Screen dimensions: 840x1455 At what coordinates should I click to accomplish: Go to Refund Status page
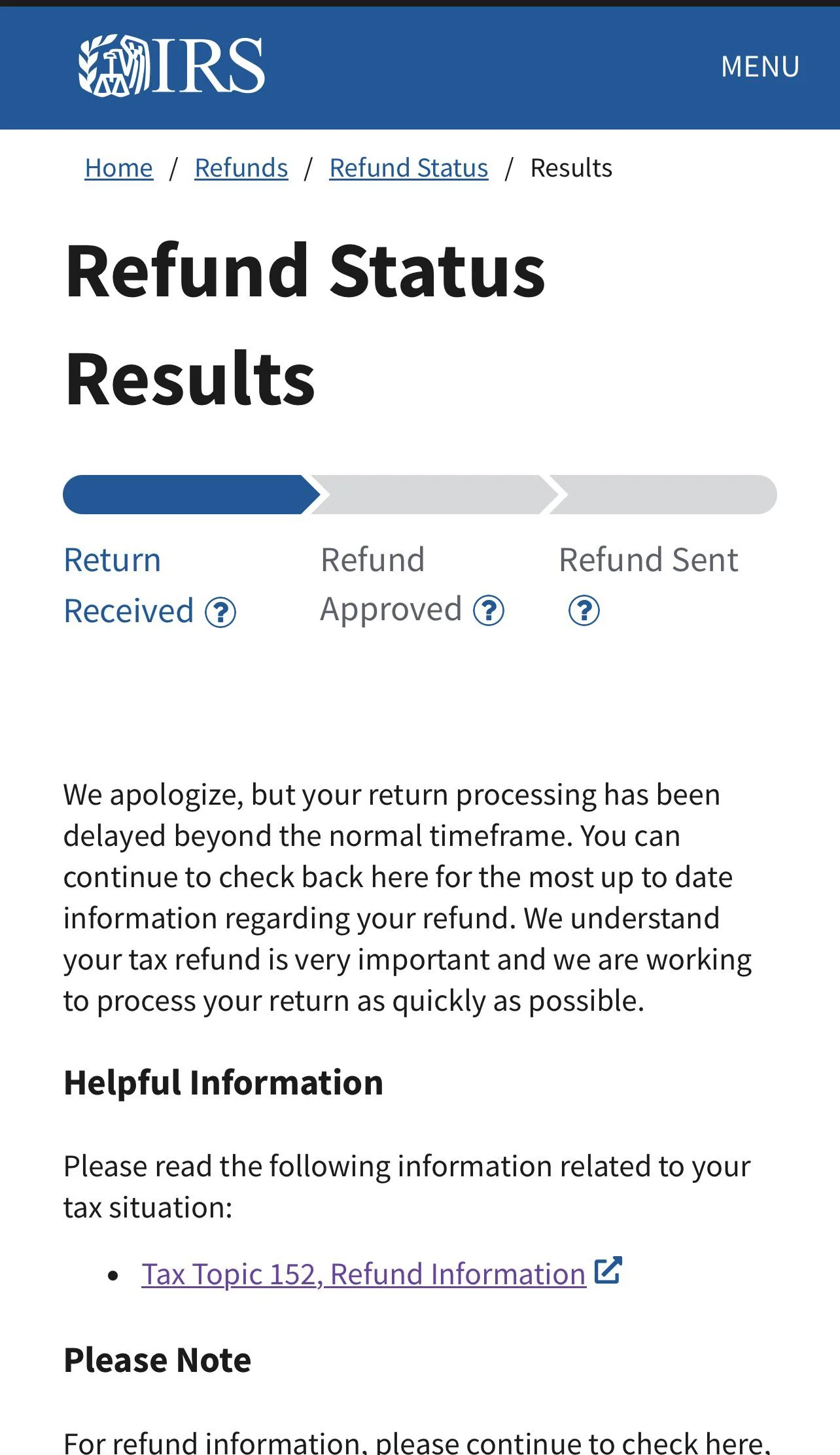point(408,168)
